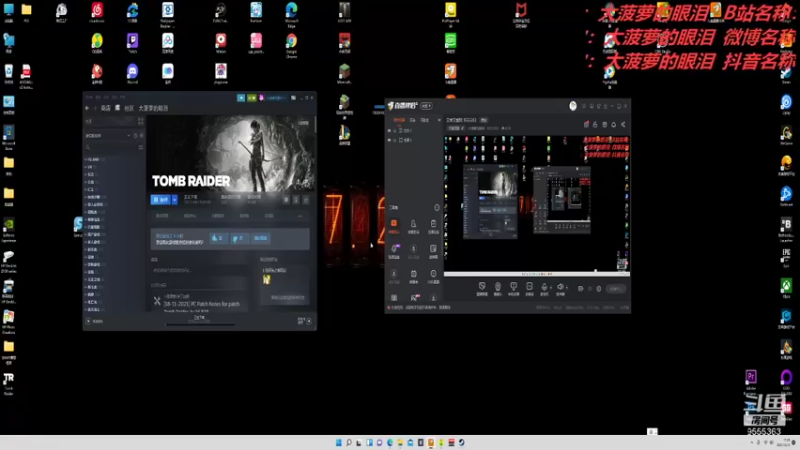Image resolution: width=800 pixels, height=450 pixels.
Task: Open the Steam account name dropdown
Action: tap(276, 97)
